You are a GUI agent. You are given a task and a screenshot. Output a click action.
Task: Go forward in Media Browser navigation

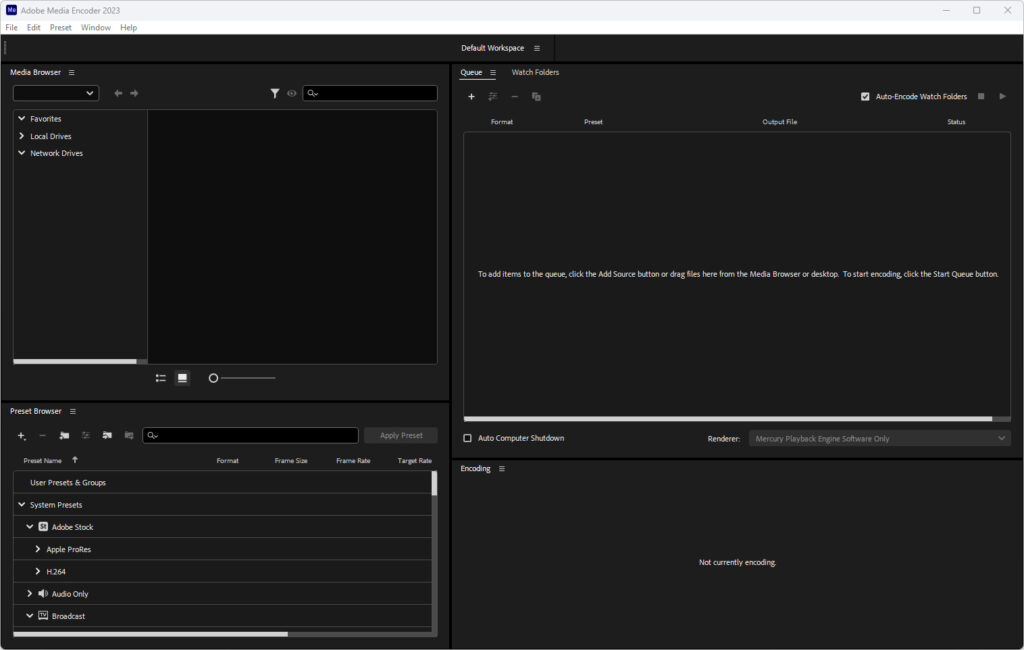point(134,93)
